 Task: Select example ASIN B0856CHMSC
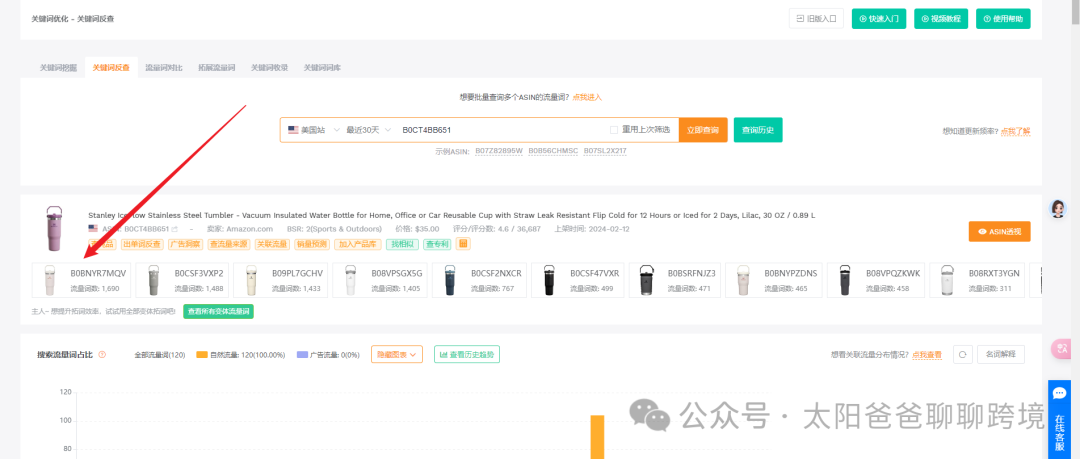pyautogui.click(x=553, y=151)
